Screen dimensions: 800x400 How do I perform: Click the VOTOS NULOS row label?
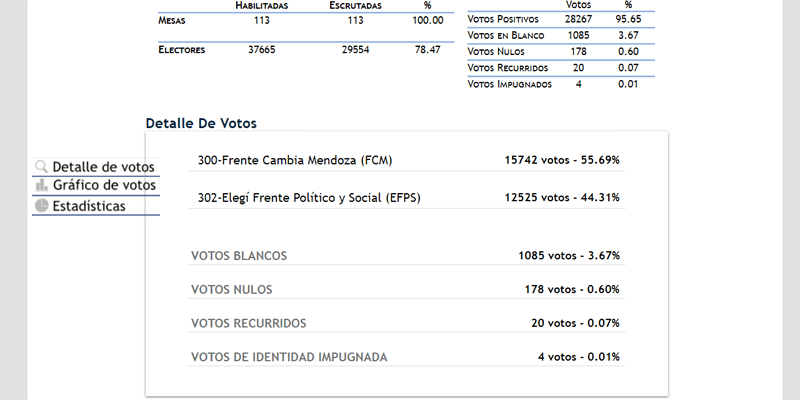coord(232,290)
